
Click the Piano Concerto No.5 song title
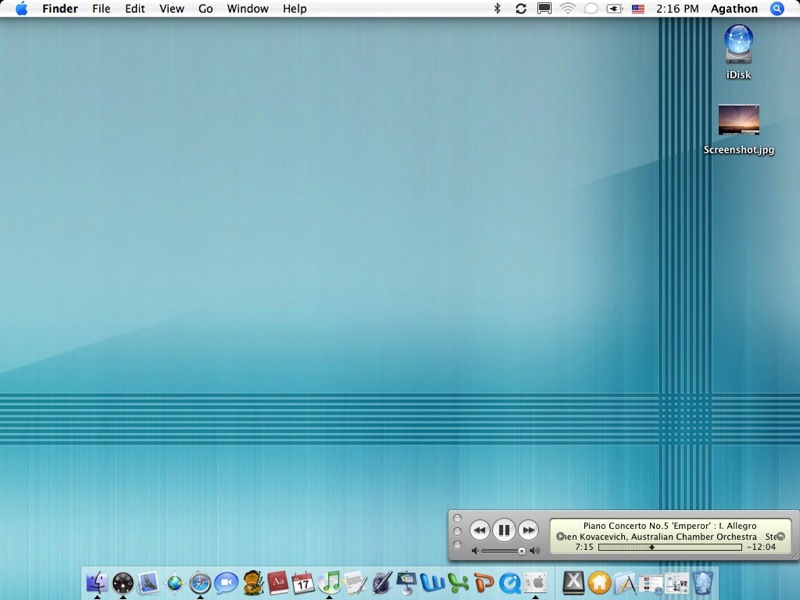(670, 526)
